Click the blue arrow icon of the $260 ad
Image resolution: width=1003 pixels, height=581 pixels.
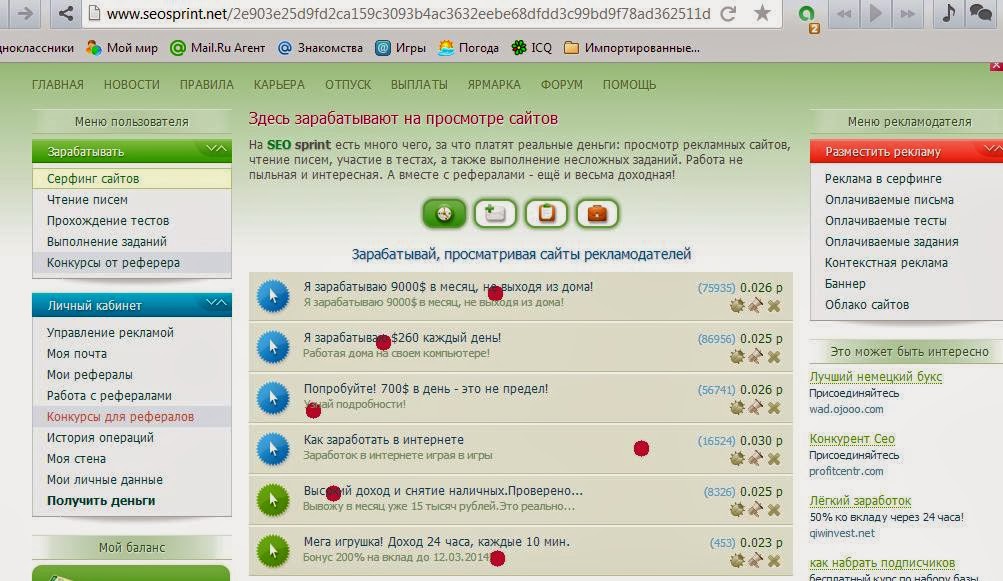click(273, 347)
